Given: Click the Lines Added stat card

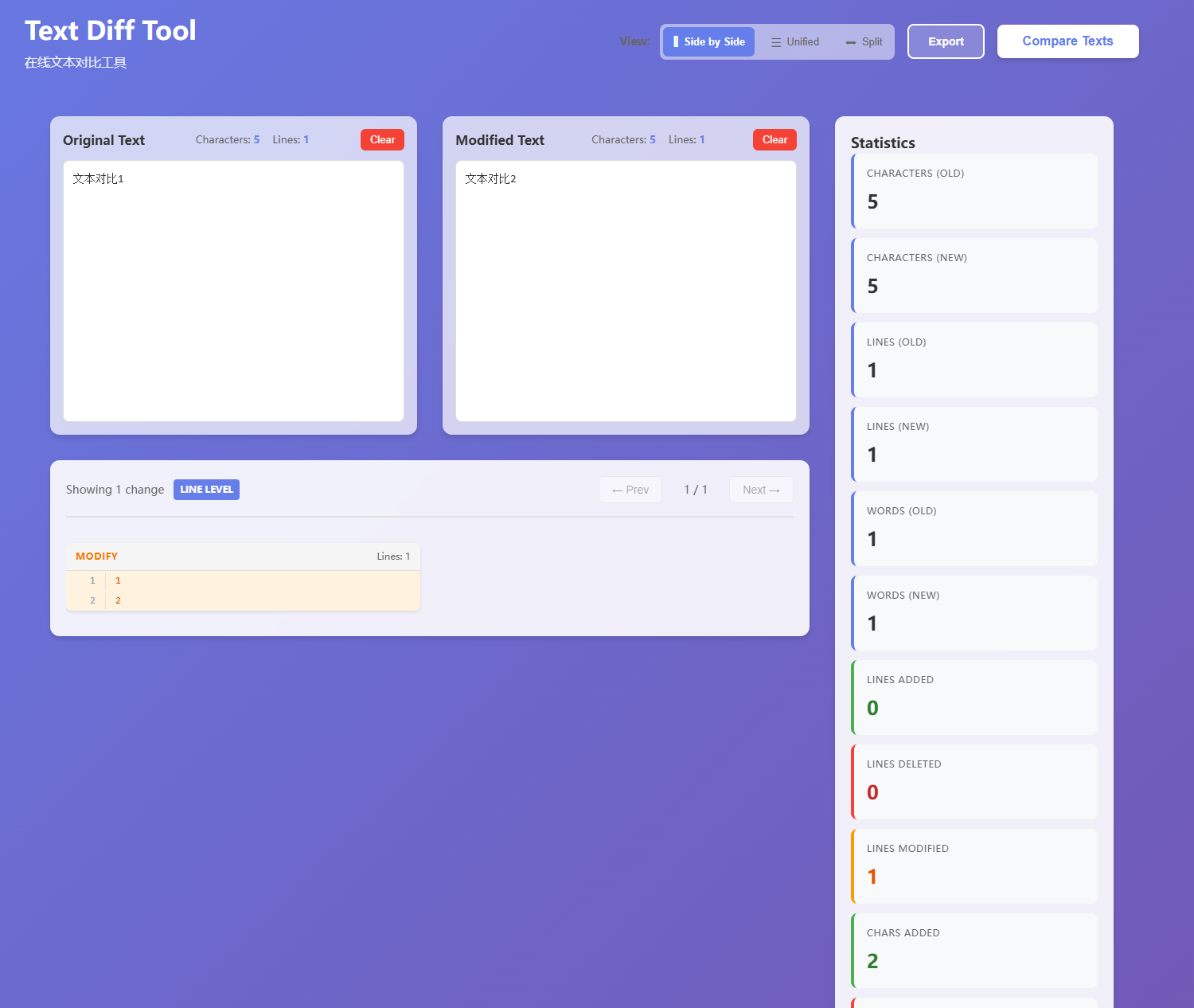Looking at the screenshot, I should pos(974,697).
